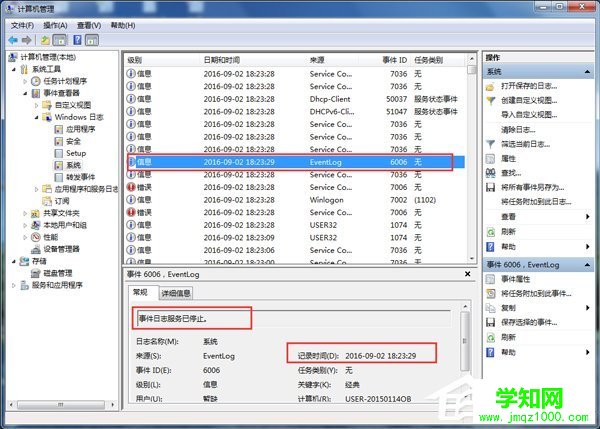The image size is (600, 429).
Task: Click the Up one level toolbar icon
Action: (x=45, y=40)
